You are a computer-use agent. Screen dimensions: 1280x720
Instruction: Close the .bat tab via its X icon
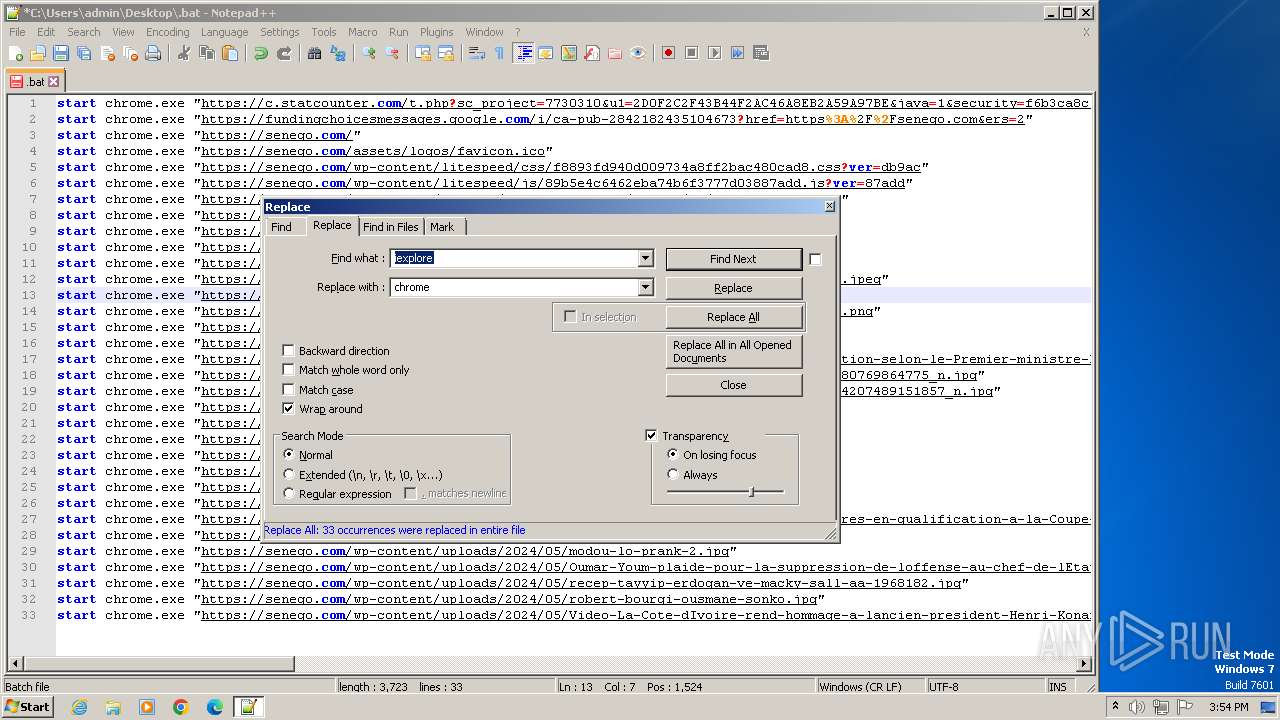[54, 82]
